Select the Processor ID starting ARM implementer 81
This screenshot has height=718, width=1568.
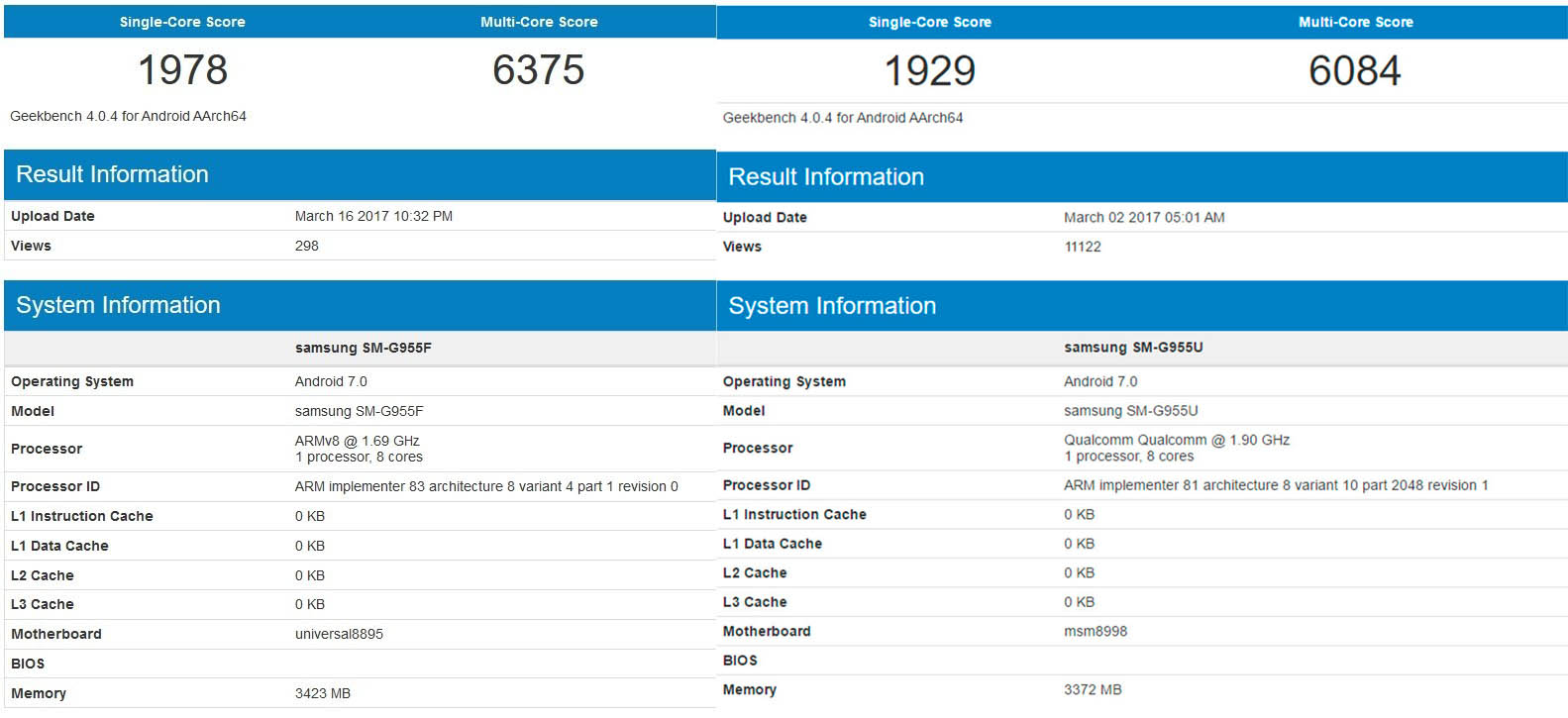(x=1276, y=485)
